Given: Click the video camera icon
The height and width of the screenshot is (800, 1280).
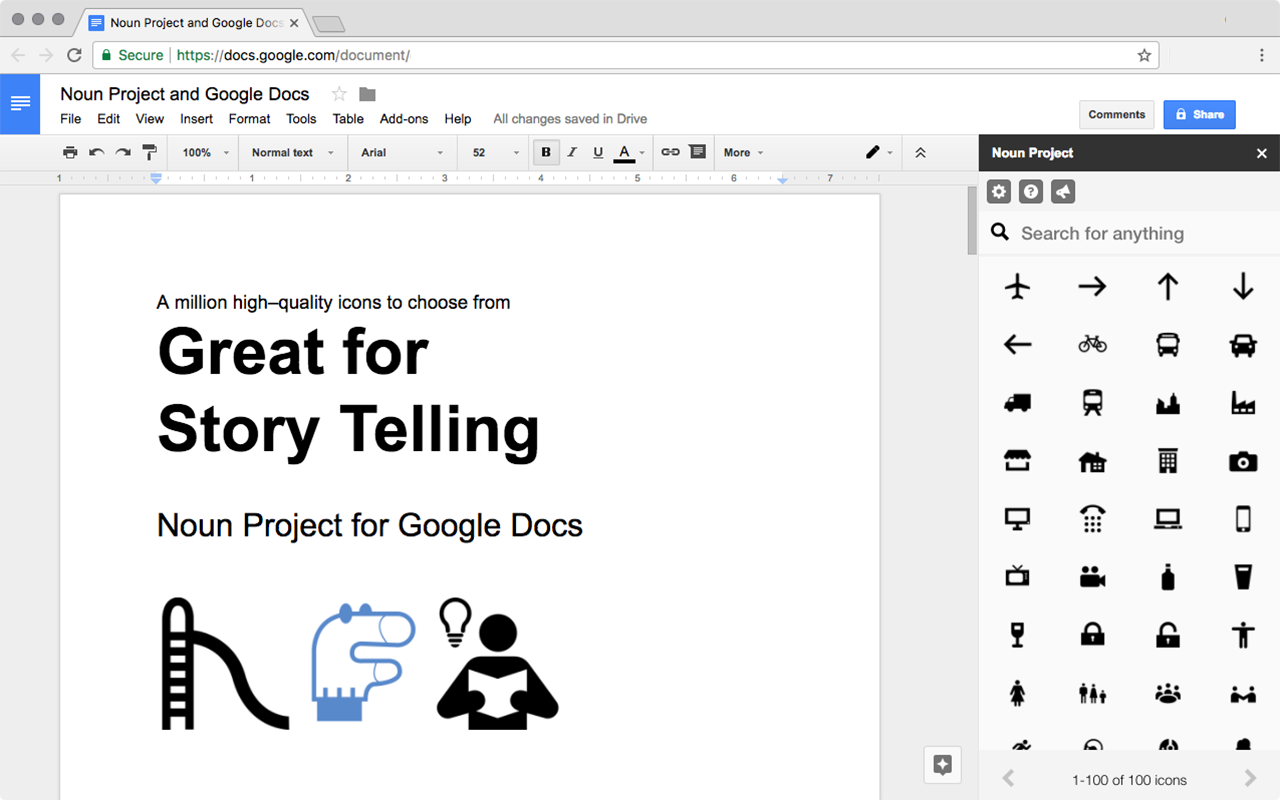Looking at the screenshot, I should (x=1092, y=577).
